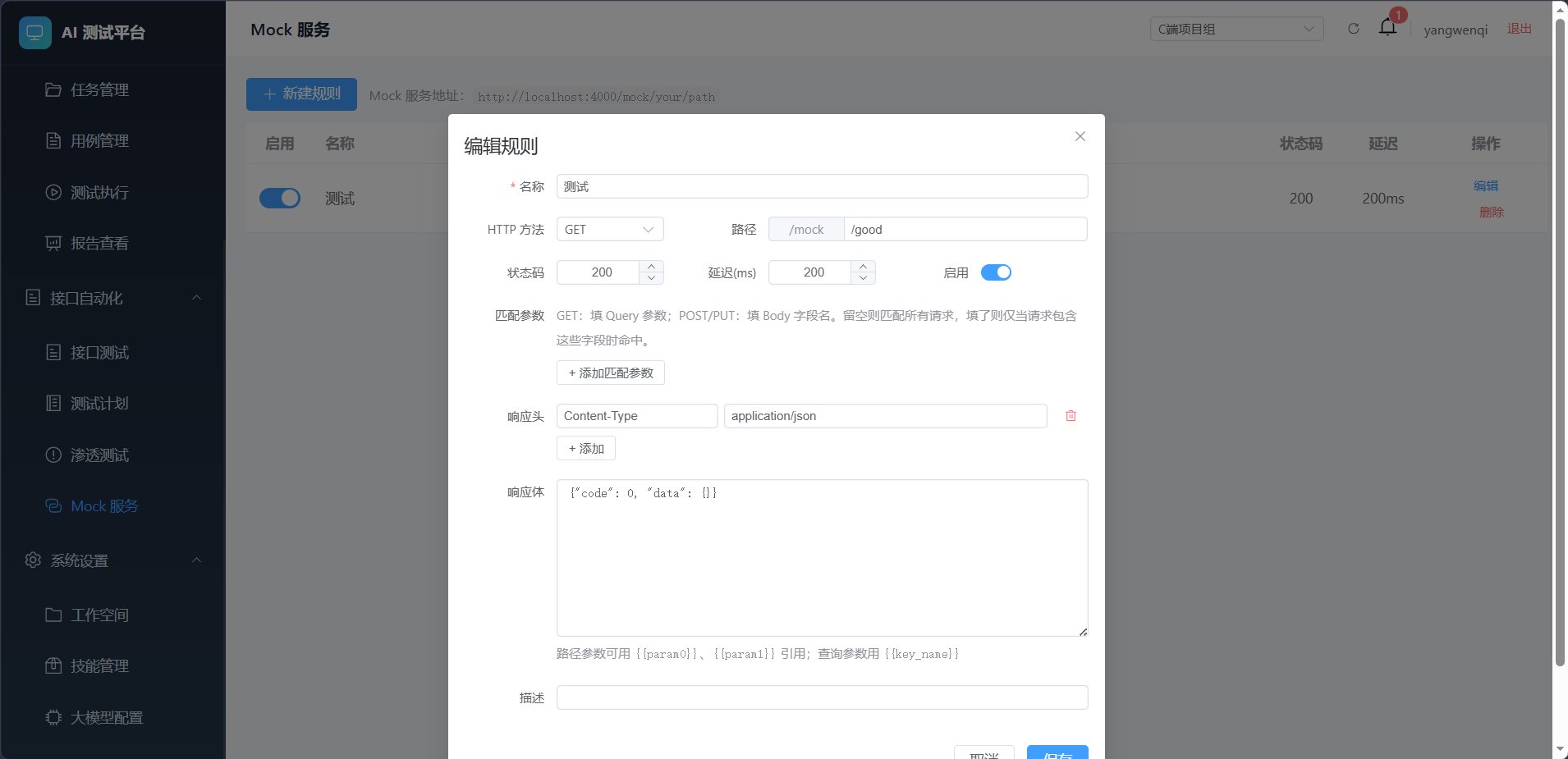
Task: Click the 名称 column header
Action: point(340,144)
